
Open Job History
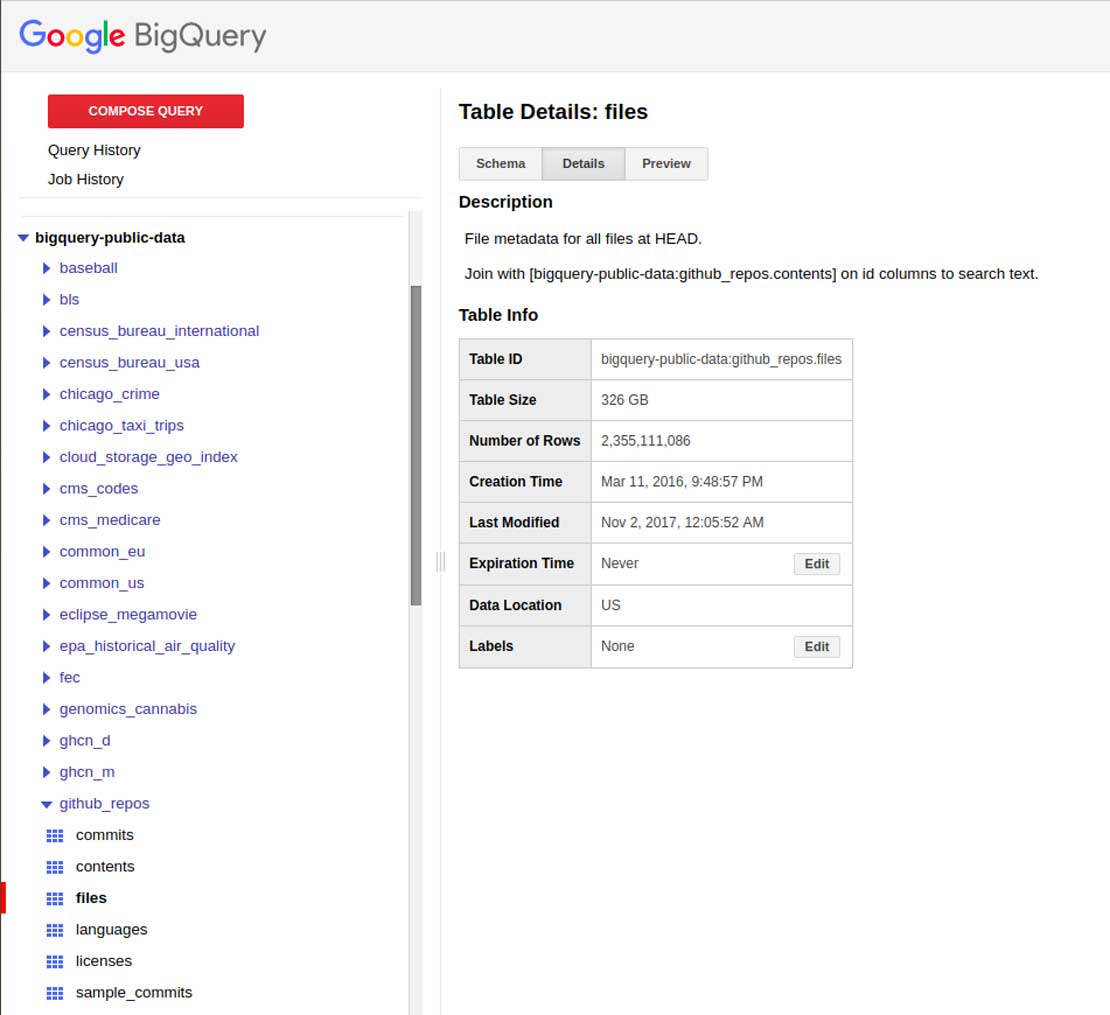pos(86,179)
